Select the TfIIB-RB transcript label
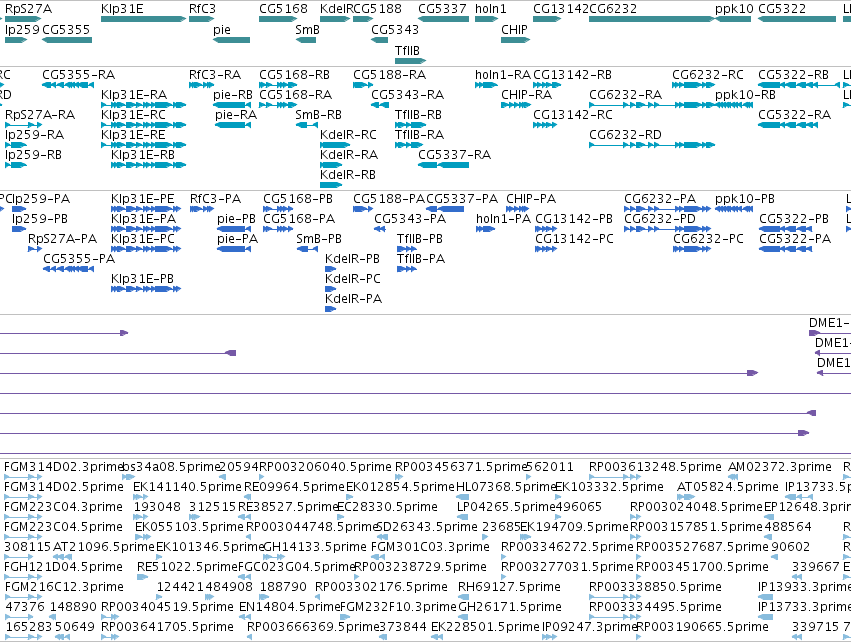Image resolution: width=851 pixels, height=642 pixels. (x=418, y=115)
